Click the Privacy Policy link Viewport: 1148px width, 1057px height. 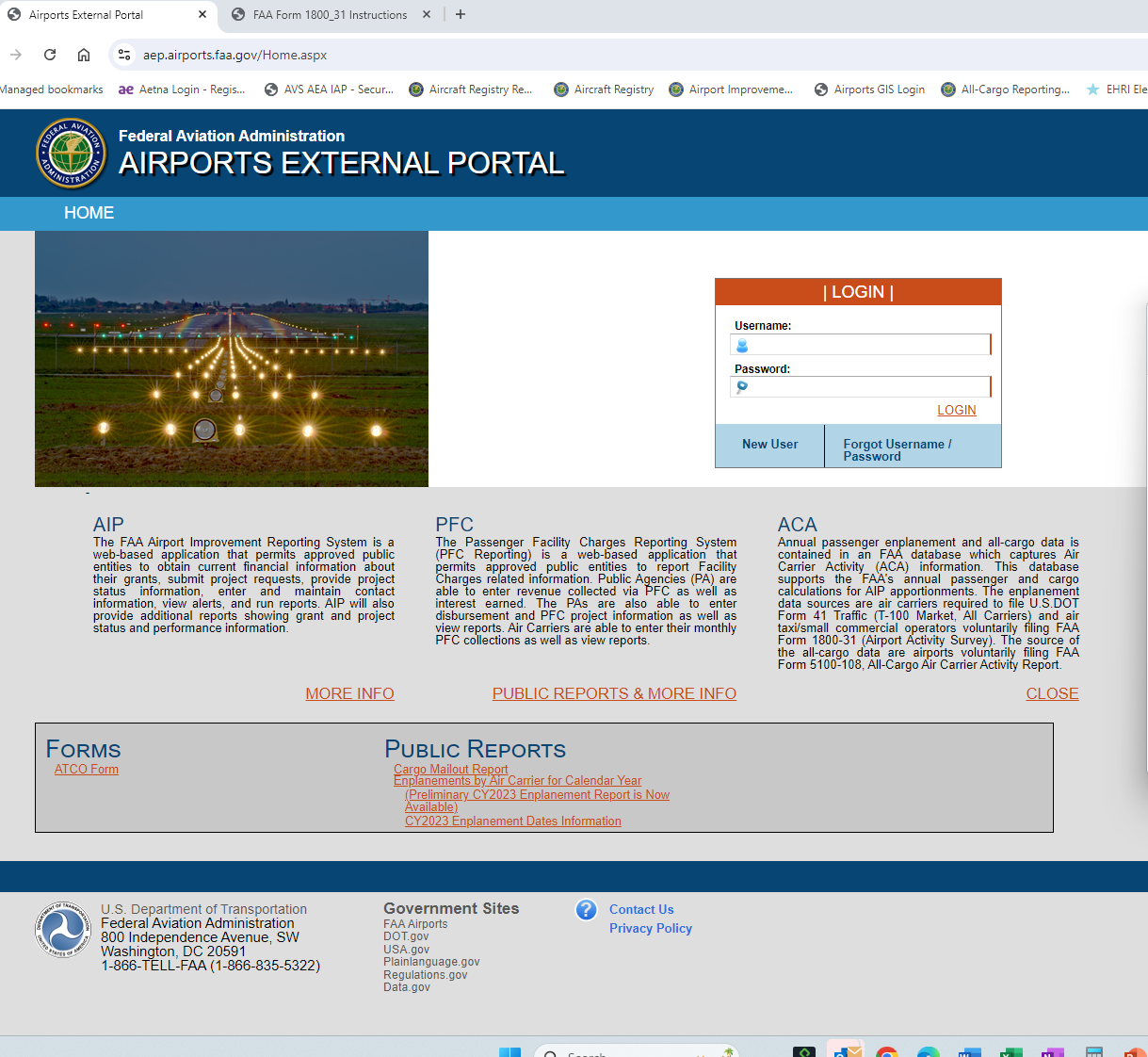click(651, 928)
